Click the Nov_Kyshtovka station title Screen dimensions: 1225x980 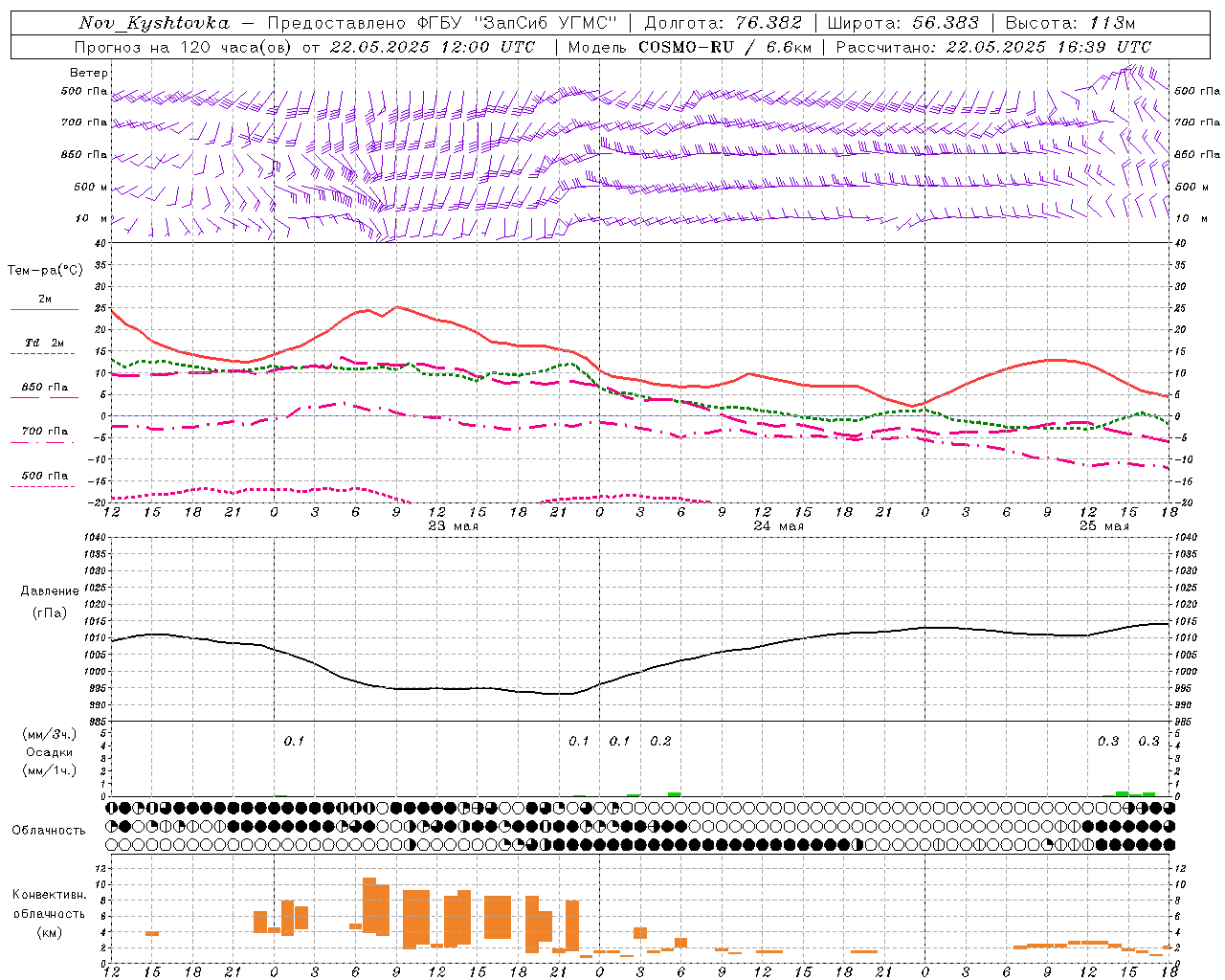point(153,23)
